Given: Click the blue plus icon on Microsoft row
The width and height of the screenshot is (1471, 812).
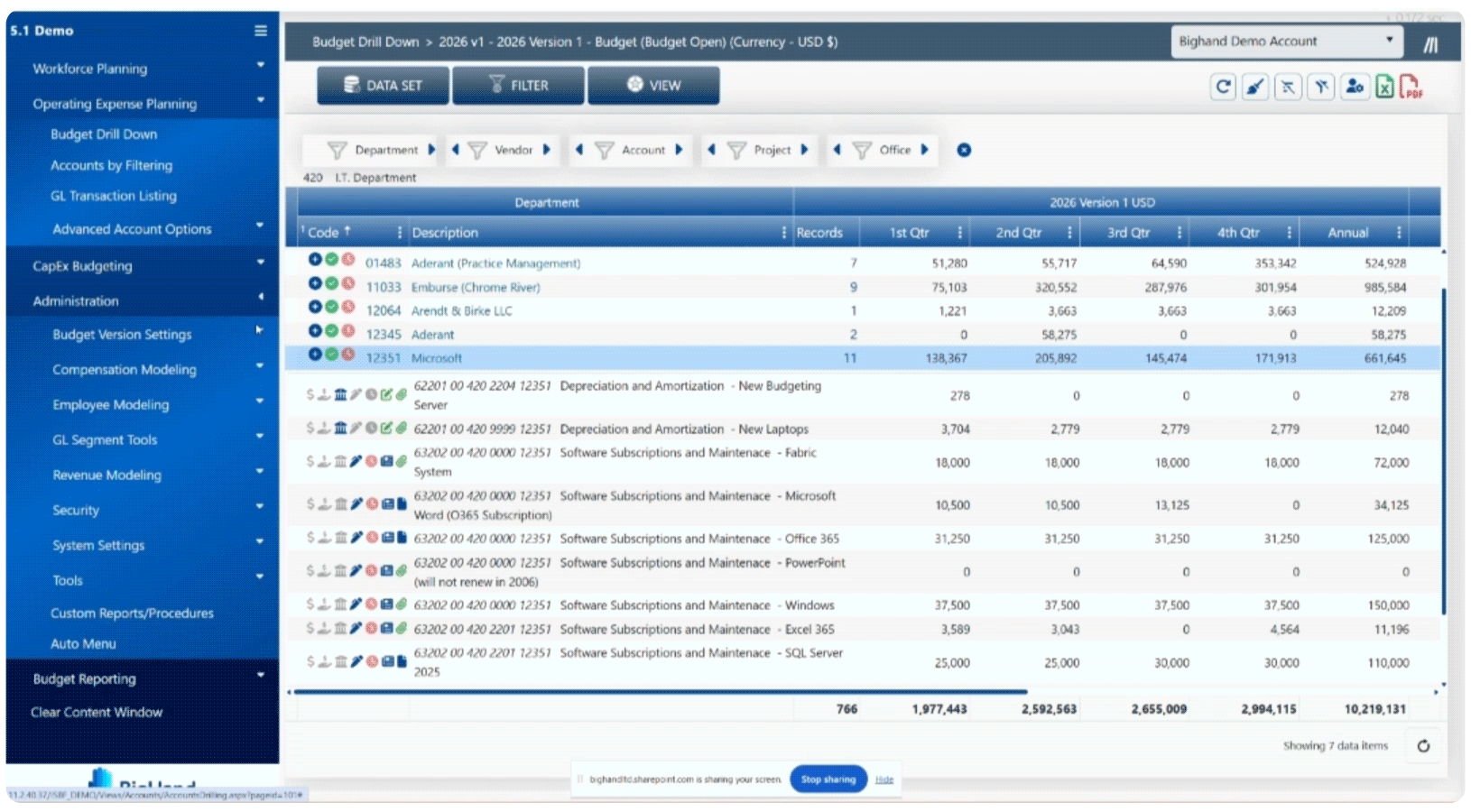Looking at the screenshot, I should tap(315, 355).
